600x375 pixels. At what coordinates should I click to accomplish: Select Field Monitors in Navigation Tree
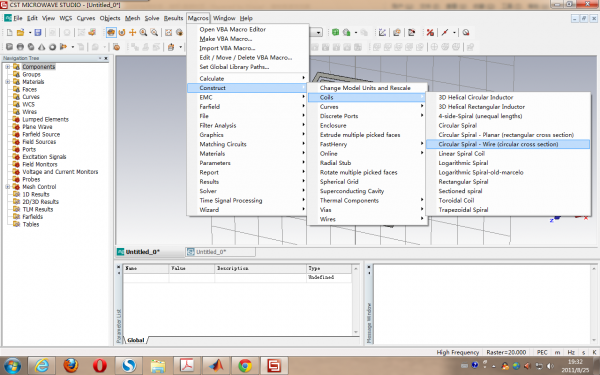point(40,164)
